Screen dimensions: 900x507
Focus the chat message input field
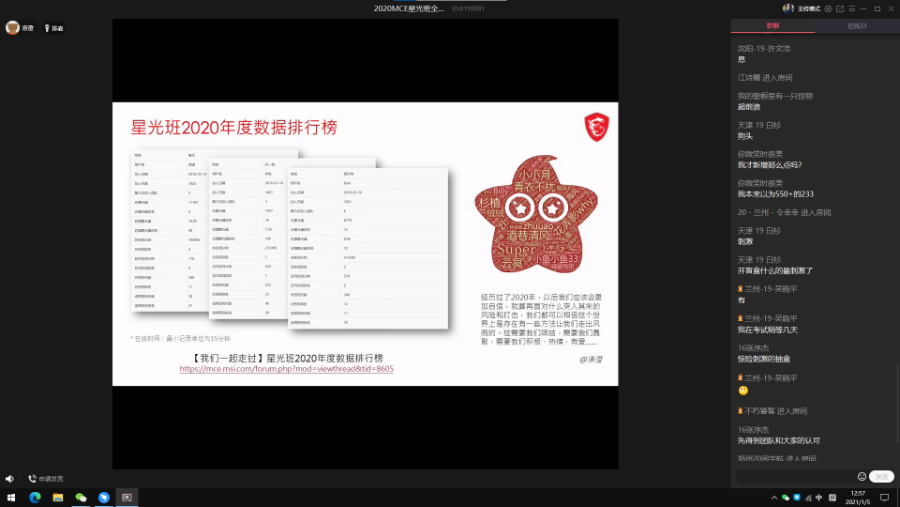(x=796, y=477)
